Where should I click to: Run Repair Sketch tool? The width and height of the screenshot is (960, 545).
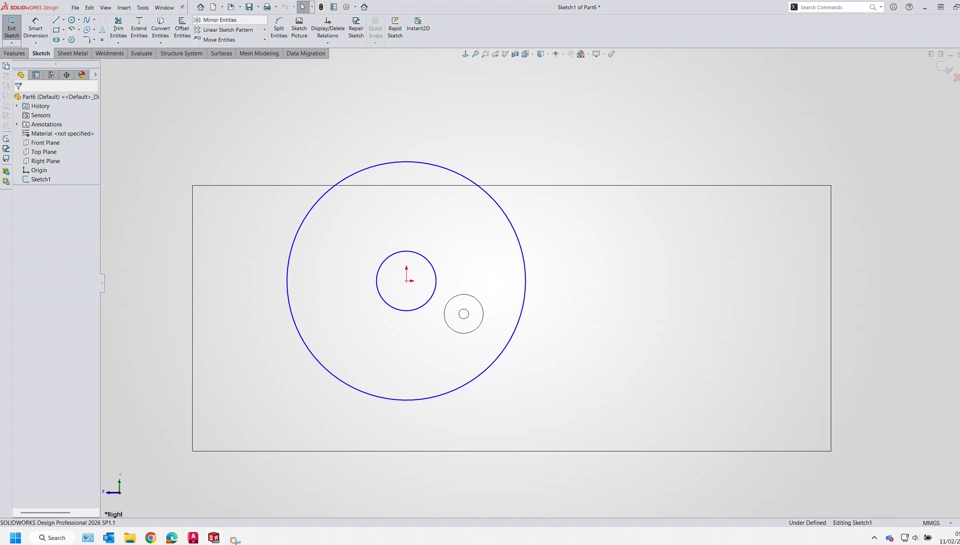356,28
